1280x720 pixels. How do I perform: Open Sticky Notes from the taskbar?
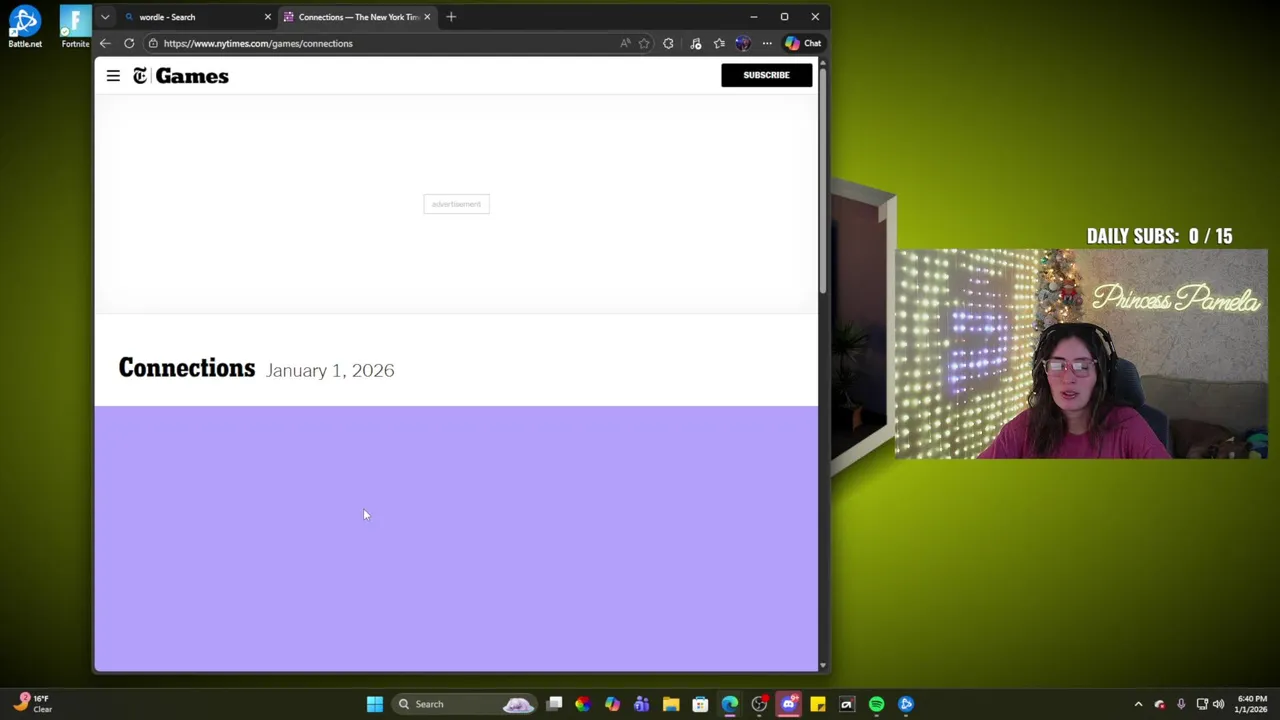point(818,704)
